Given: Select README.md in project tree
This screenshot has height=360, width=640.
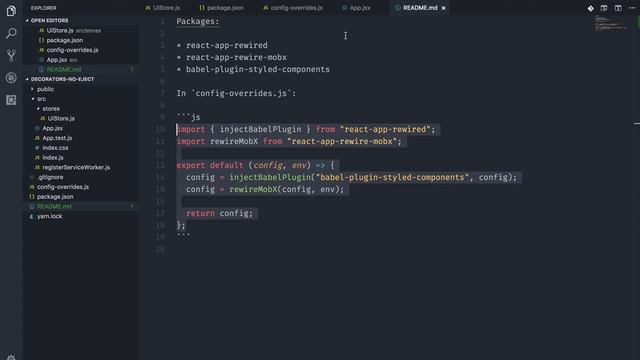Looking at the screenshot, I should (x=54, y=207).
